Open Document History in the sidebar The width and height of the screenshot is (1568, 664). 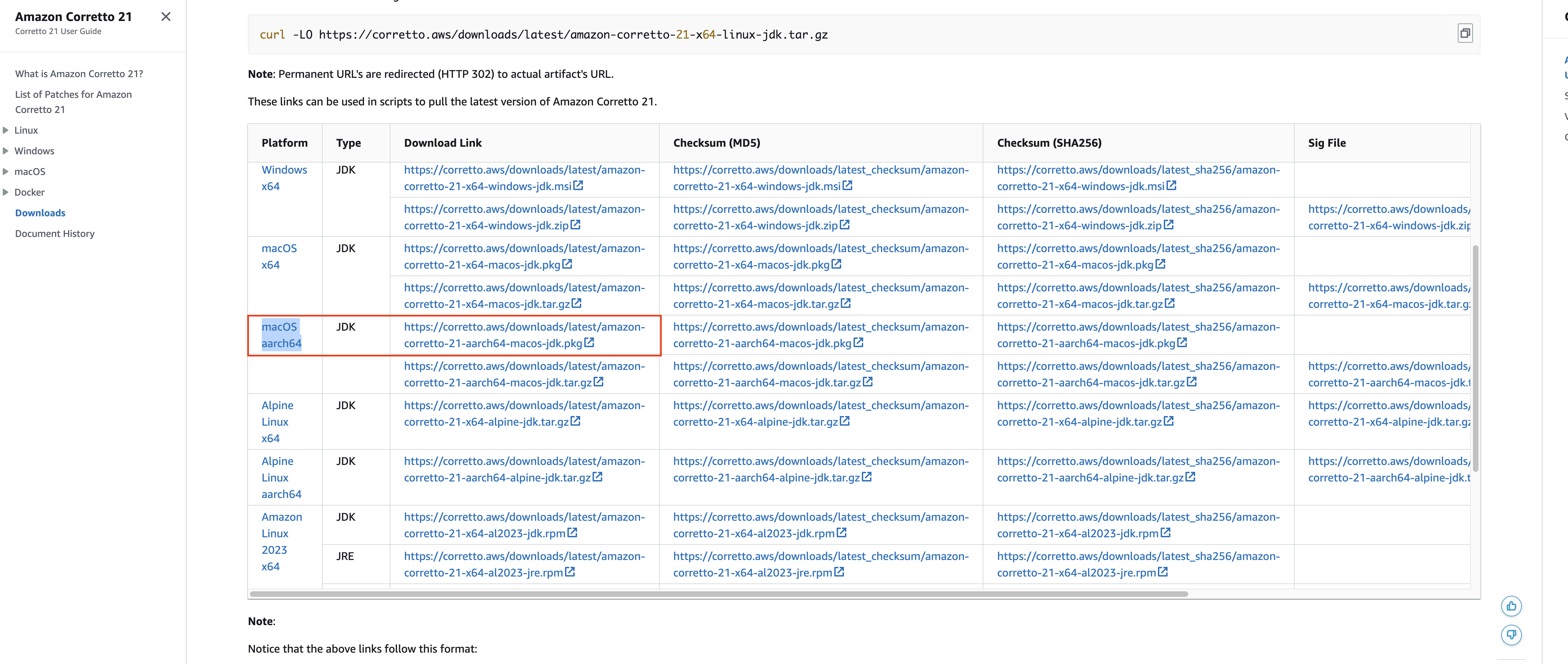(x=55, y=234)
